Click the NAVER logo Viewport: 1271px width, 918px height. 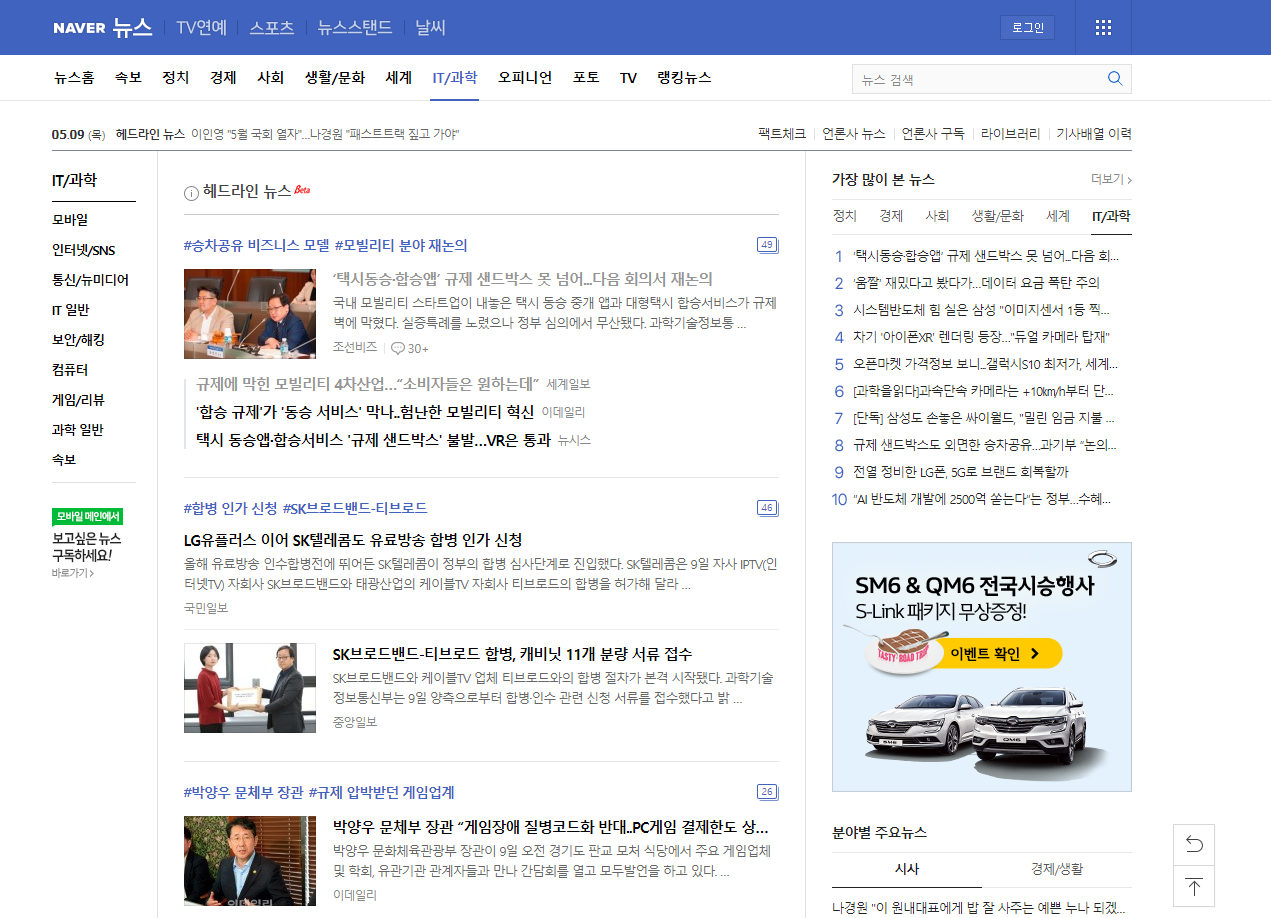(79, 28)
